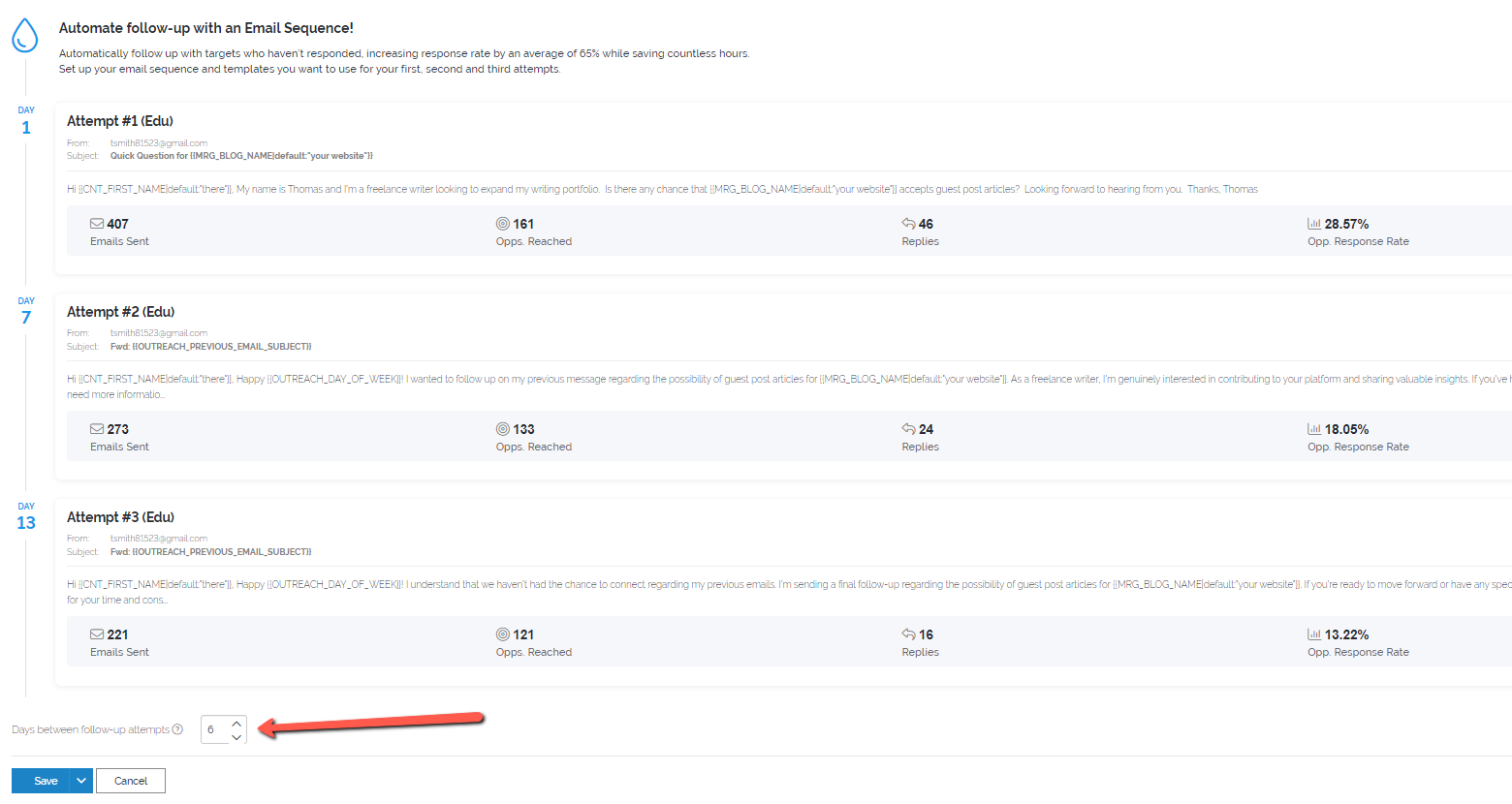1512x804 pixels.
Task: Click 'Days between follow-up attempts' label
Action: tap(90, 729)
